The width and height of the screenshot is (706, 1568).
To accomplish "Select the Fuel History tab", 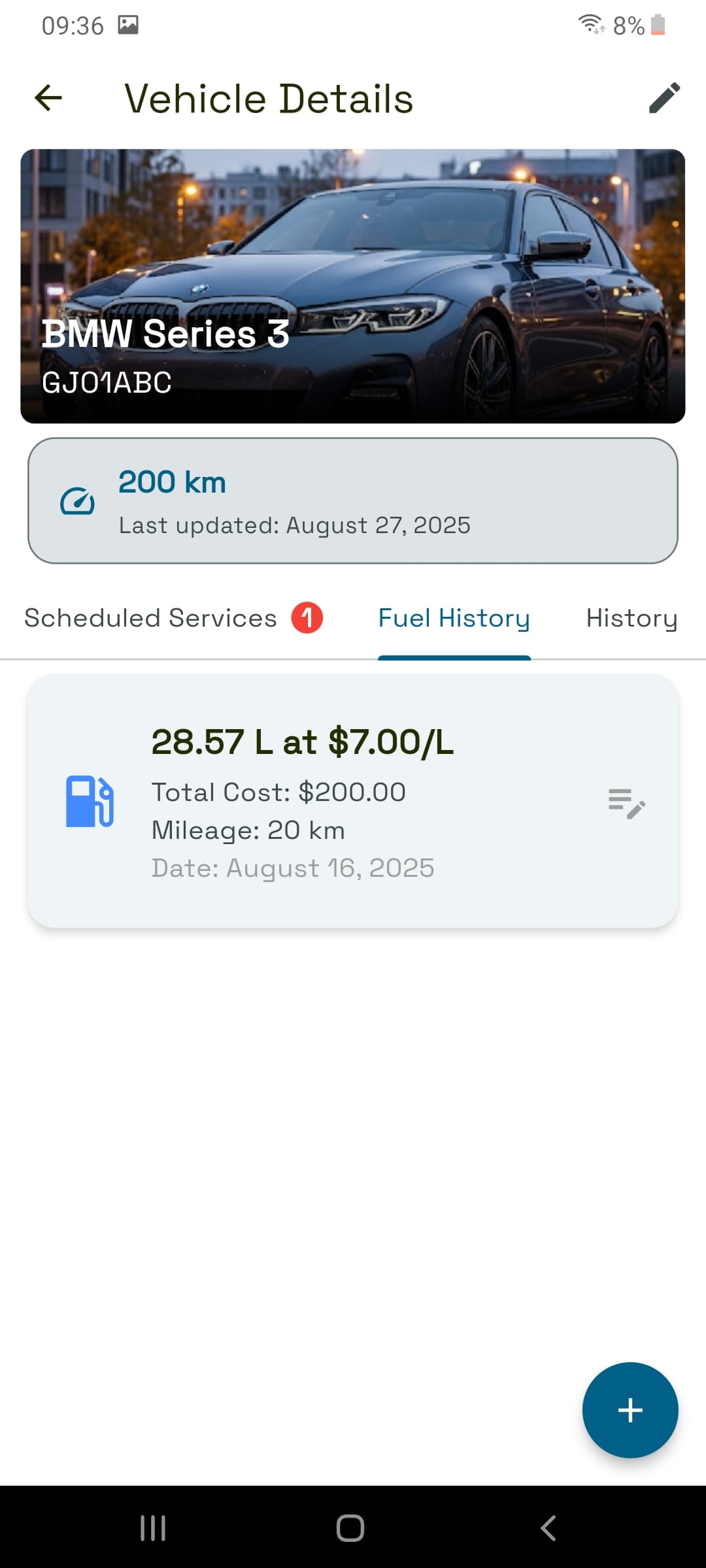I will [x=454, y=618].
